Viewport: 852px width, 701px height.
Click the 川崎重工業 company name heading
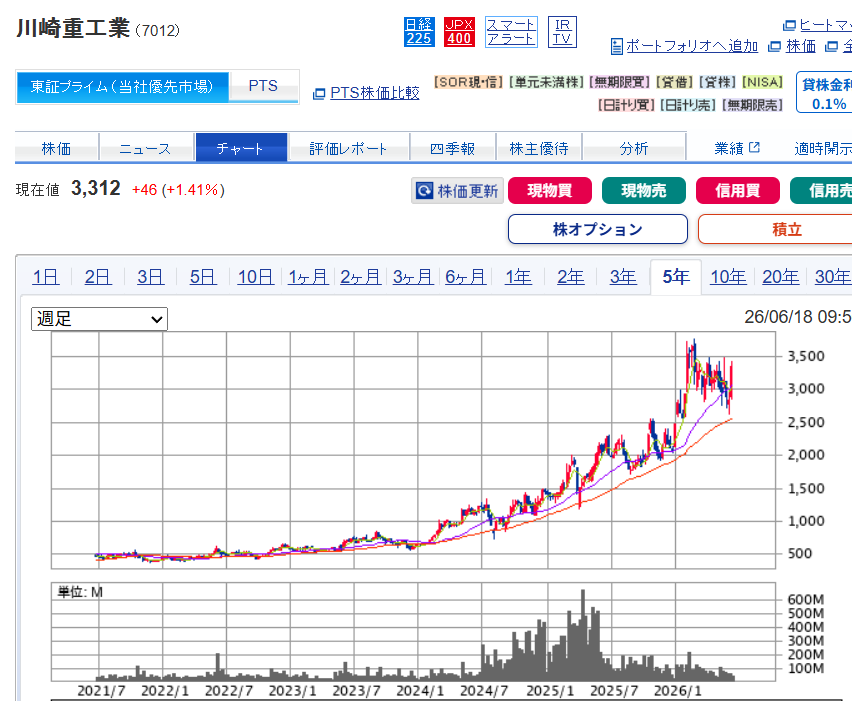coord(73,28)
